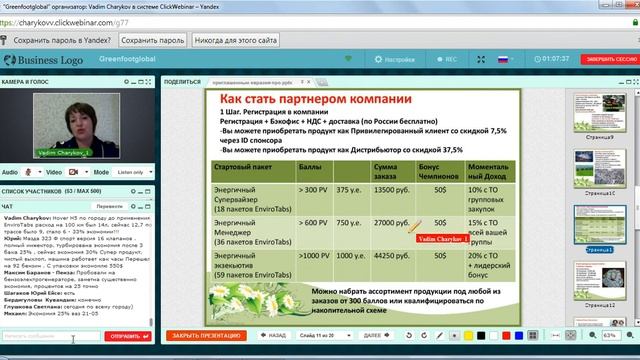640x360 pixels.
Task: Open new tab next to presentation tab
Action: (322, 82)
